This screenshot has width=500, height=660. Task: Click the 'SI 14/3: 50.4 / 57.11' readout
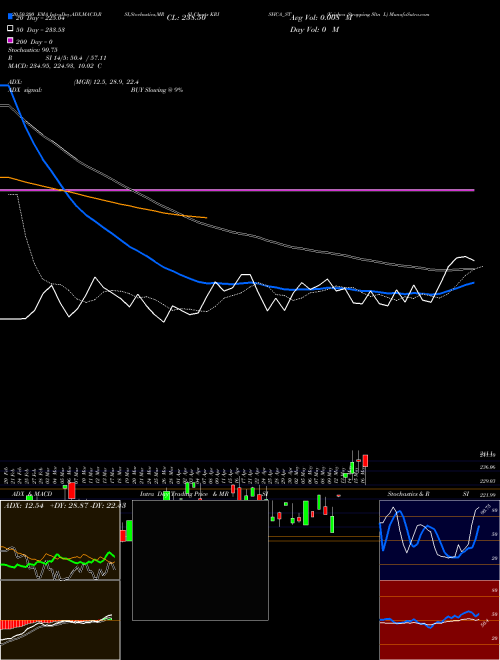(76, 58)
